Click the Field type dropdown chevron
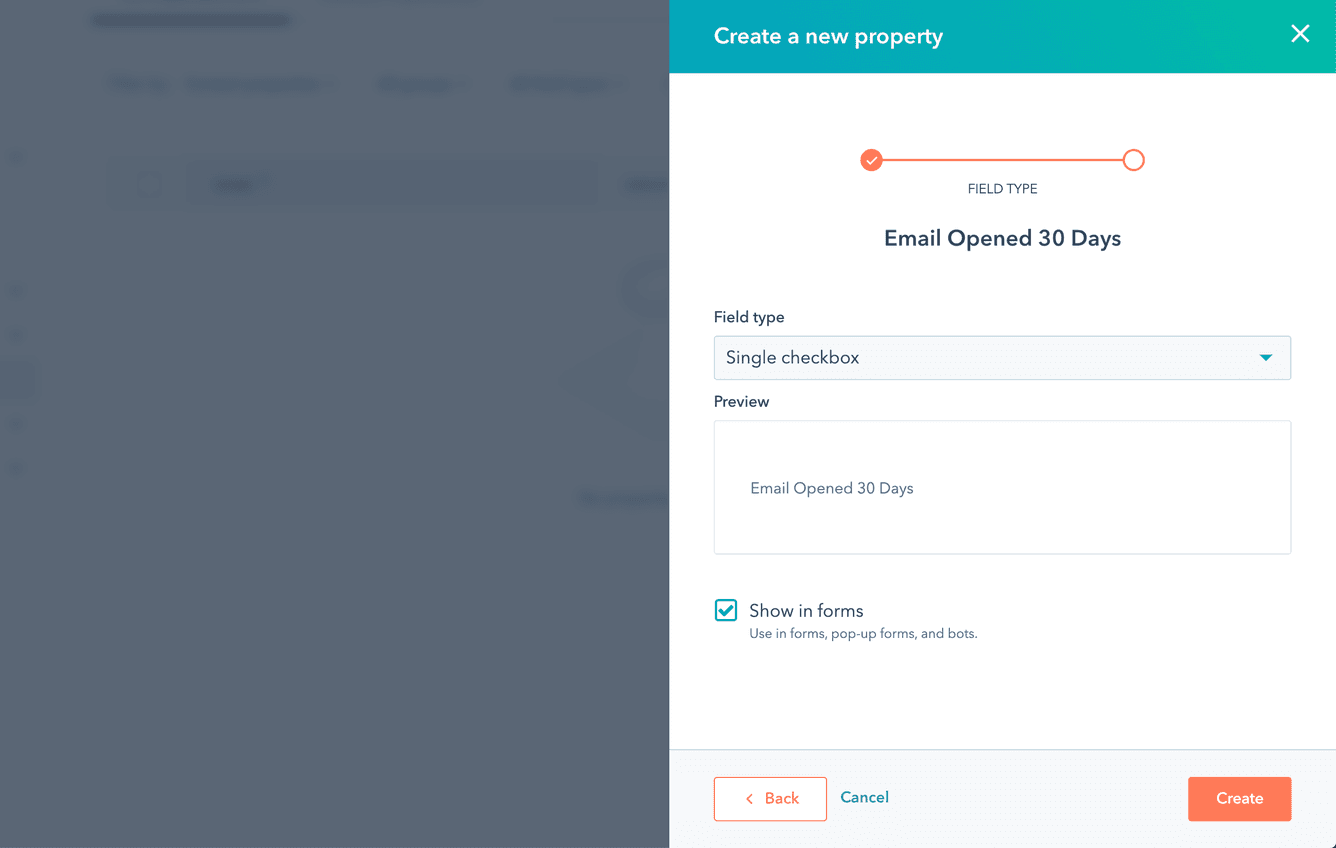1336x848 pixels. tap(1266, 357)
